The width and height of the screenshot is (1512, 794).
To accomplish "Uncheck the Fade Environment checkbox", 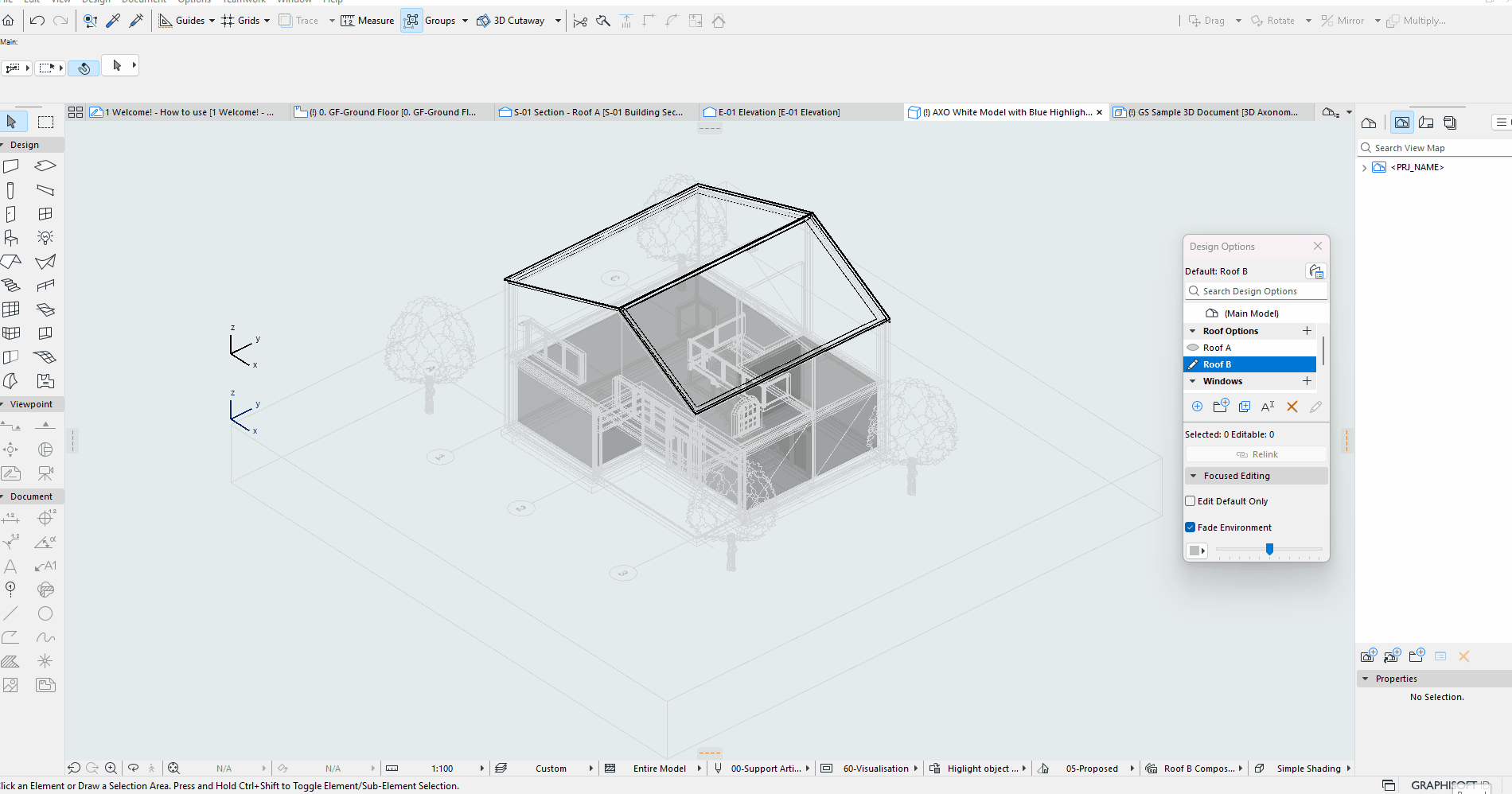I will tap(1191, 527).
